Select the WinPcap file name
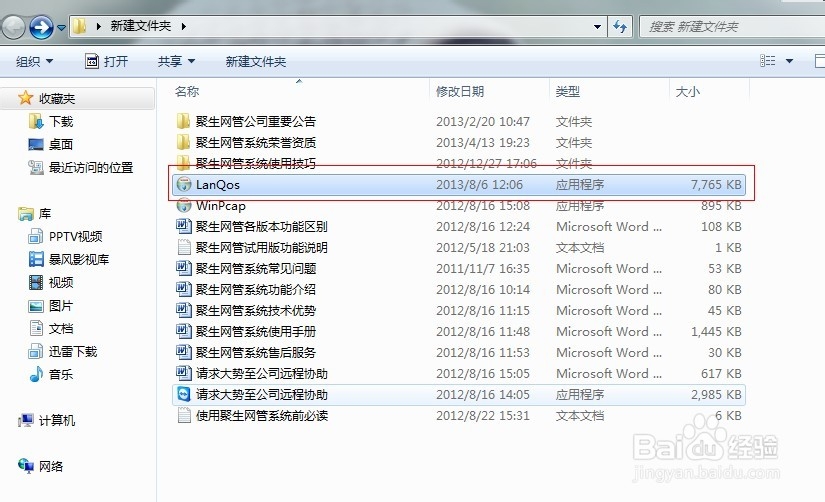The image size is (825, 502). click(221, 206)
